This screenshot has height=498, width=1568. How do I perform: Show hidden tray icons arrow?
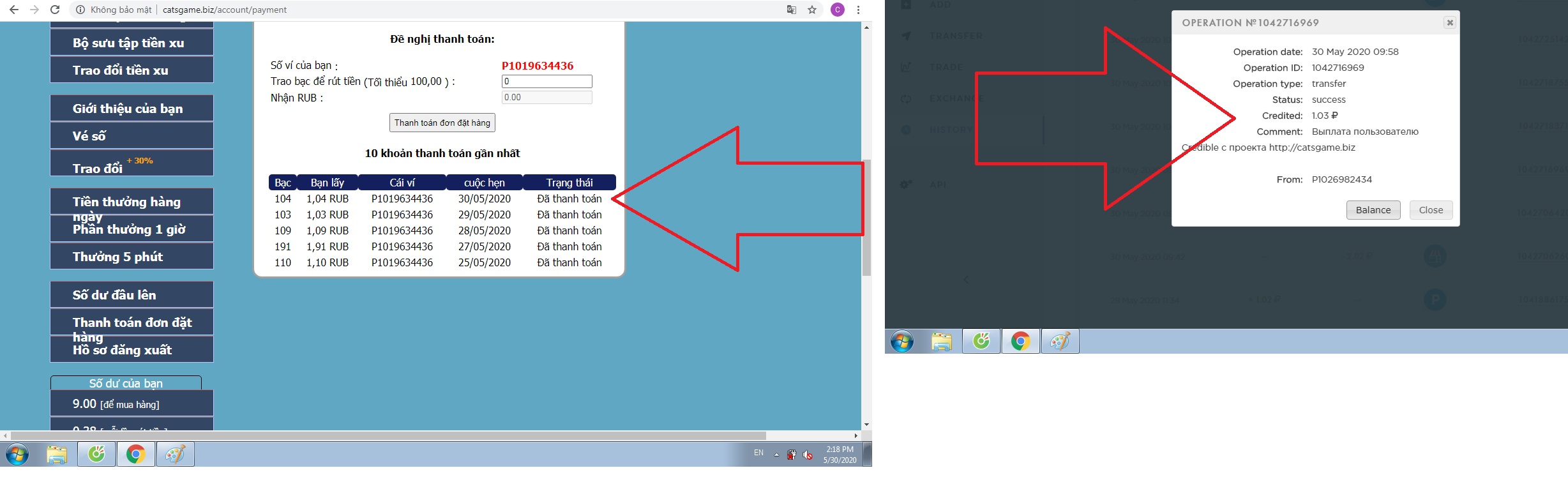tap(776, 455)
